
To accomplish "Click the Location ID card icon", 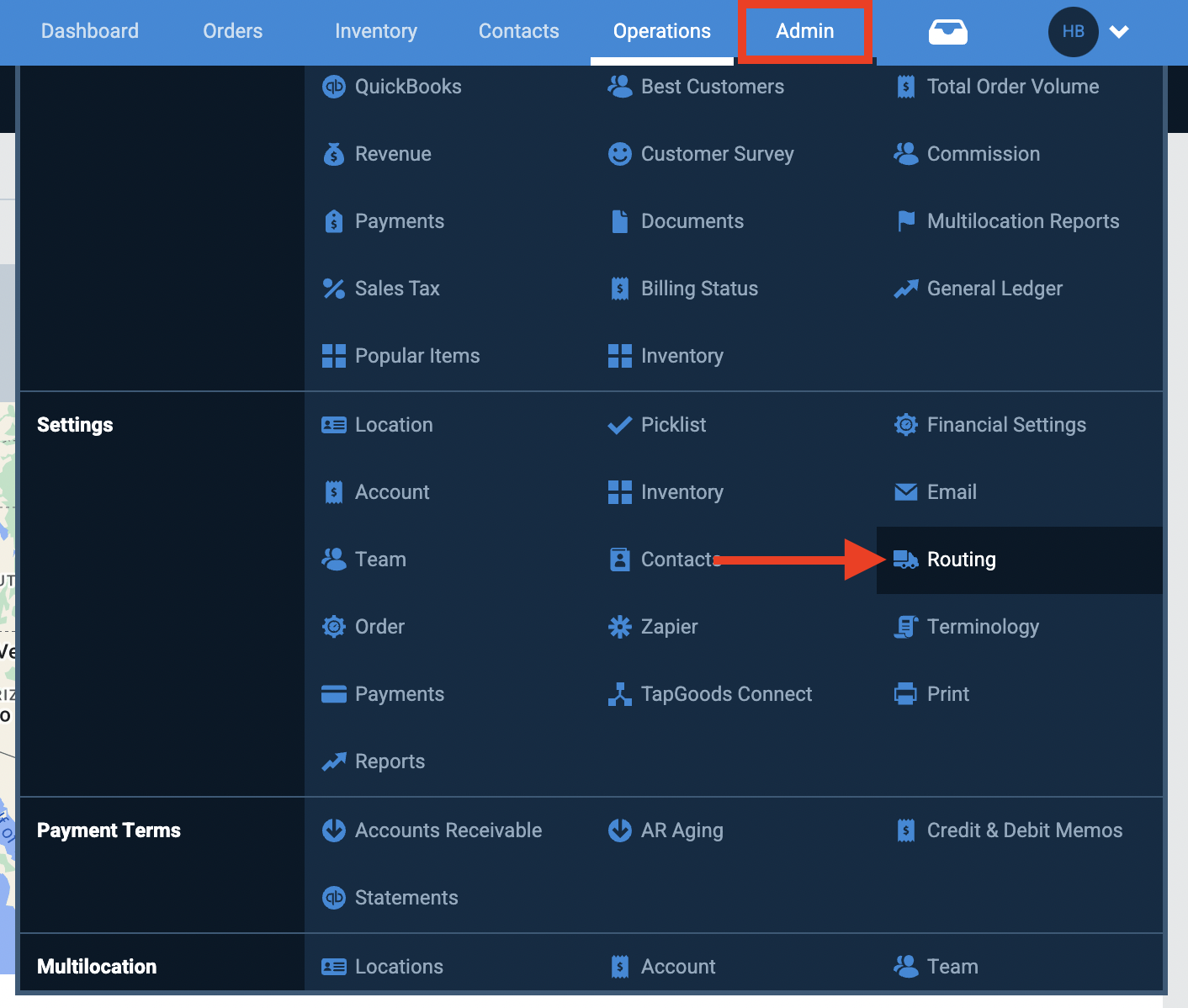I will (334, 425).
